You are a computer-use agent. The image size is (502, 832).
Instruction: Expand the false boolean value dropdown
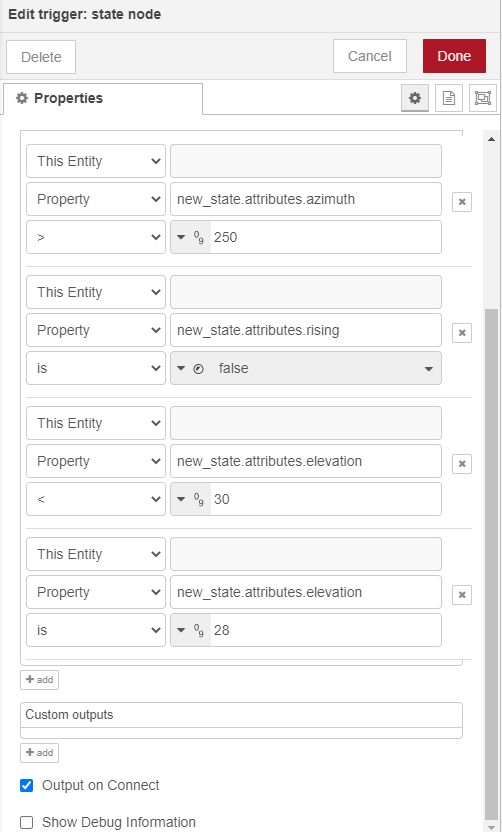coord(306,368)
